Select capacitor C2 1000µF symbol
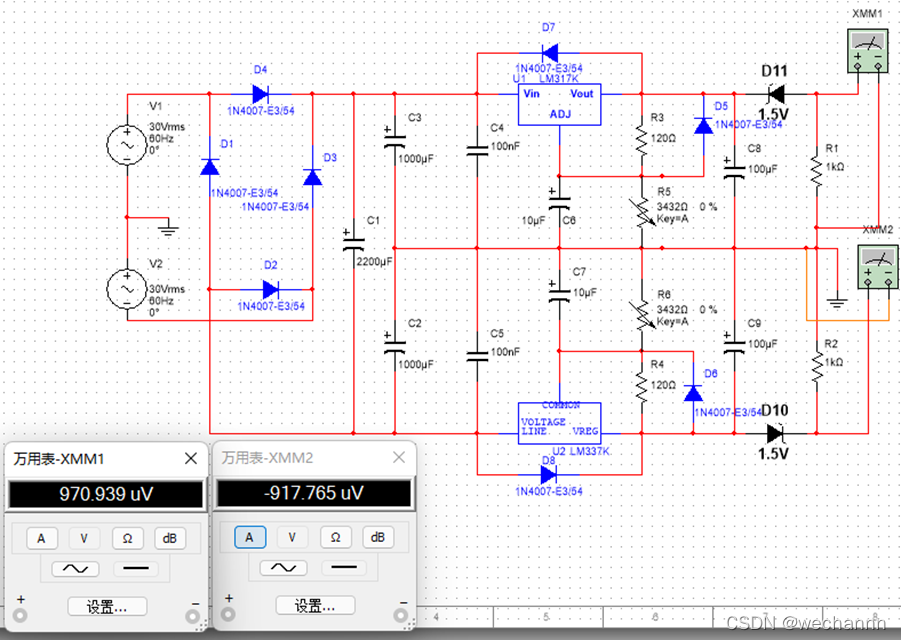Screen dimensions: 901x640 pyautogui.click(x=395, y=346)
